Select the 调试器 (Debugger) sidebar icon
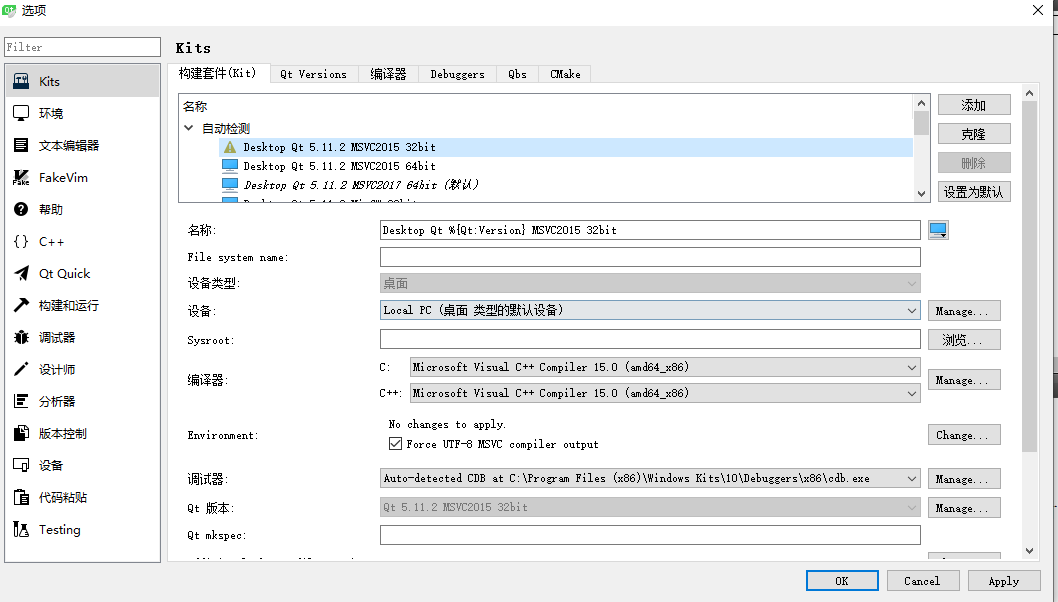Viewport: 1058px width, 602px height. point(22,337)
